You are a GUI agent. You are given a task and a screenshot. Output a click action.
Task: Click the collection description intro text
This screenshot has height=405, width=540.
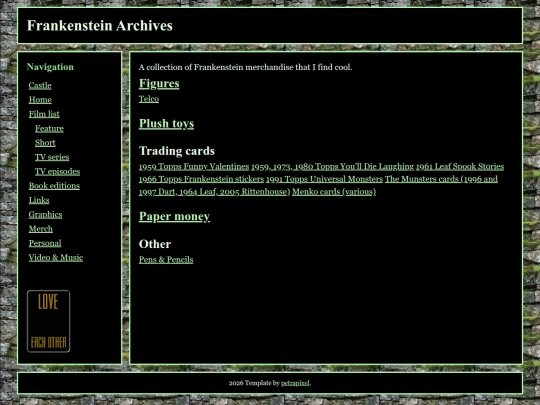[246, 67]
